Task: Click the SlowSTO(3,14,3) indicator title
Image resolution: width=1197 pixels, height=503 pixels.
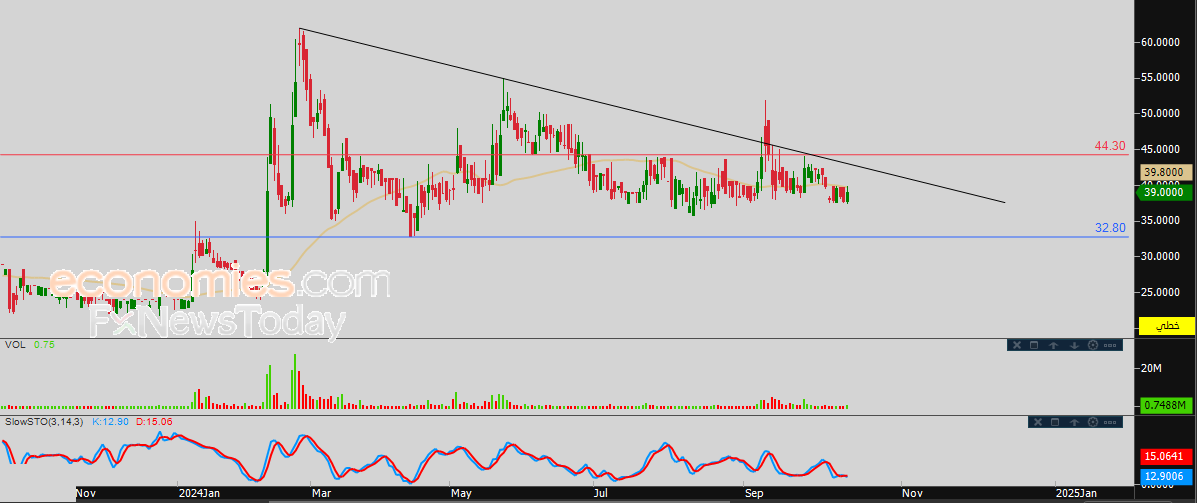Action: coord(44,421)
